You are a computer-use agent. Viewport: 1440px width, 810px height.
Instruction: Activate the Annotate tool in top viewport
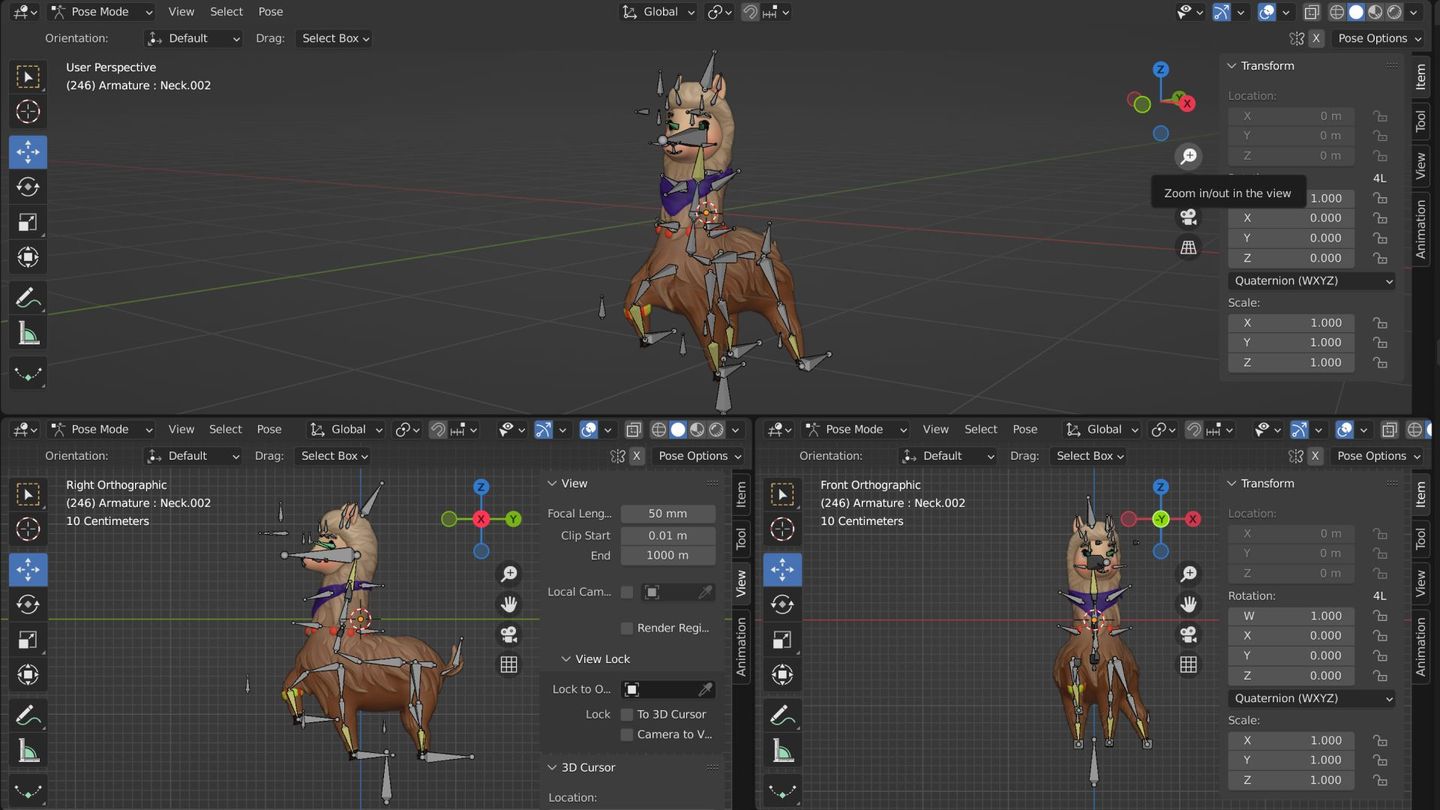28,298
